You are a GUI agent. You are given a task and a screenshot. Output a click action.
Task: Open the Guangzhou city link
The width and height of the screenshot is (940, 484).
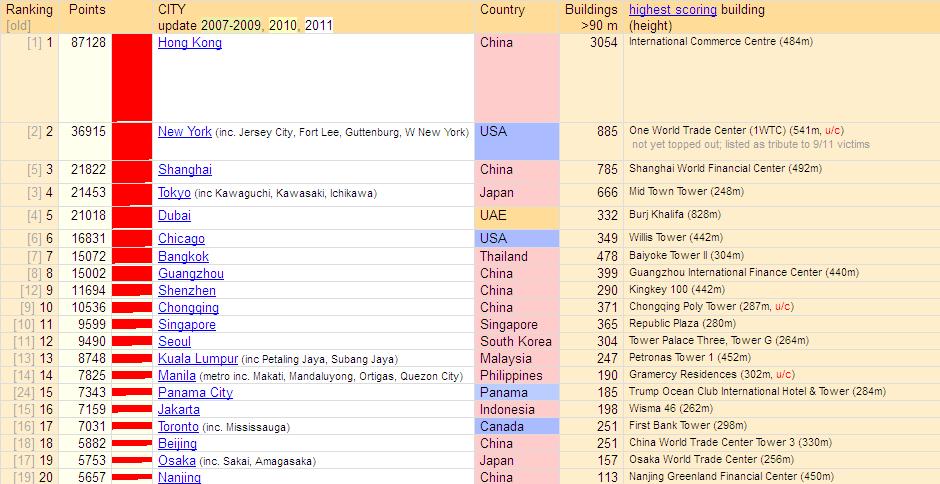click(x=191, y=273)
